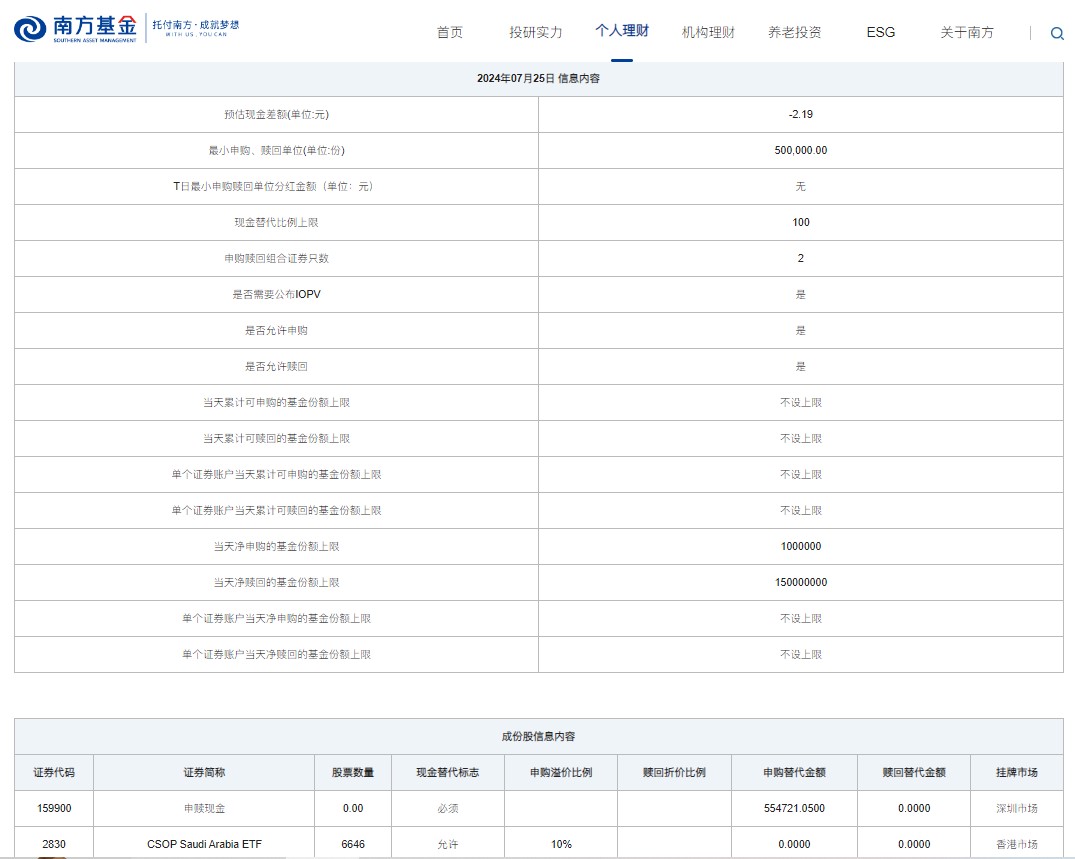Viewport: 1075px width, 859px height.
Task: Click the search magnifier icon
Action: point(1057,33)
